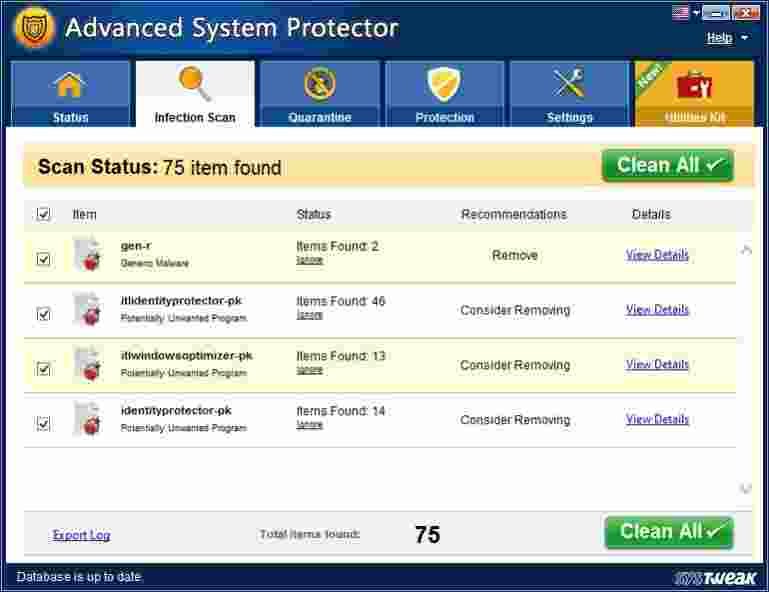Click the threat icon beside itlidentityprotector-pk
Screen dimensions: 769x592
point(87,309)
